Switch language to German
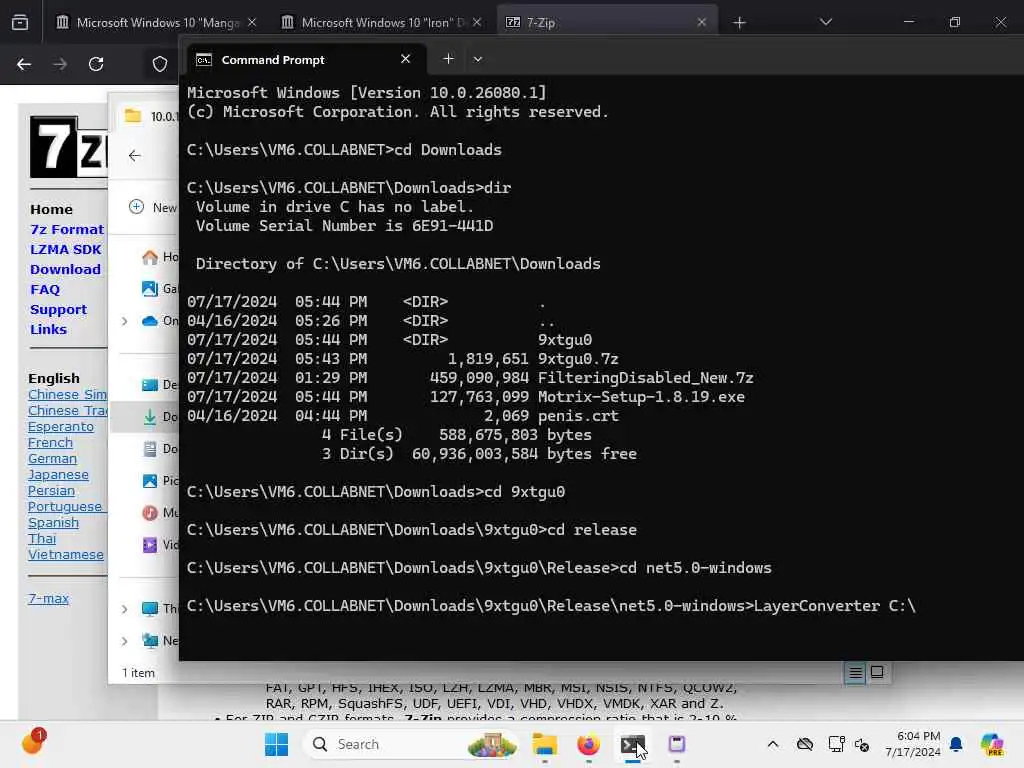Screen dimensions: 1024x768 pyautogui.click(x=52, y=458)
